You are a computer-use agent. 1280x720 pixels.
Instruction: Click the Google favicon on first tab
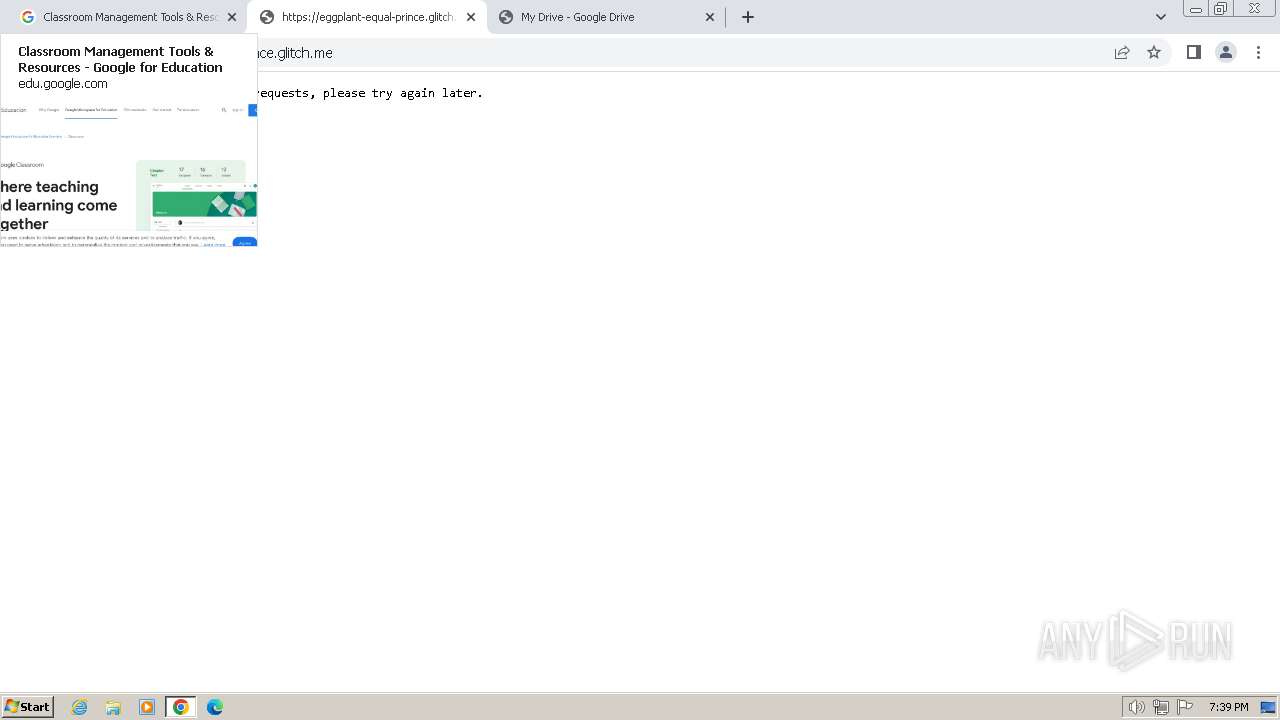[28, 17]
